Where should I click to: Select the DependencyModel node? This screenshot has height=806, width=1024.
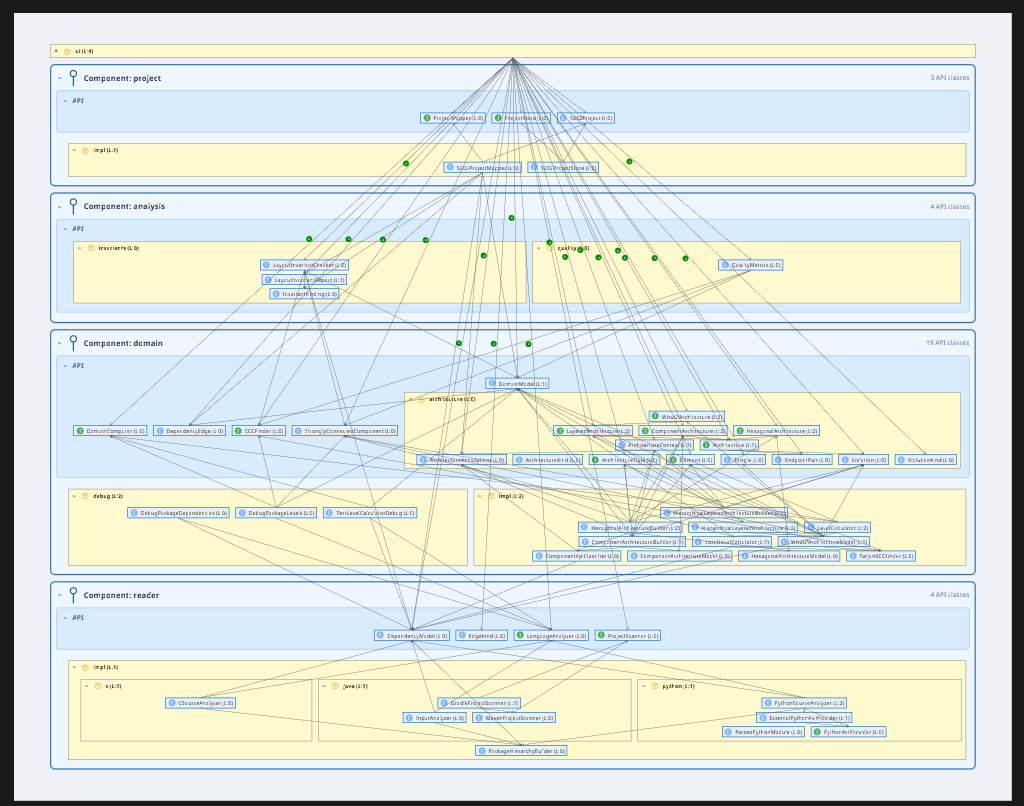click(412, 636)
